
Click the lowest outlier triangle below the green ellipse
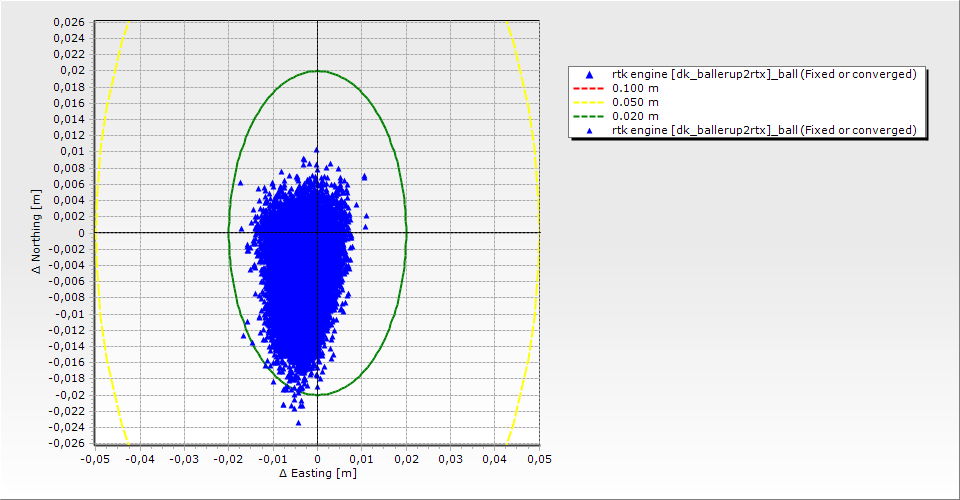pyautogui.click(x=299, y=423)
